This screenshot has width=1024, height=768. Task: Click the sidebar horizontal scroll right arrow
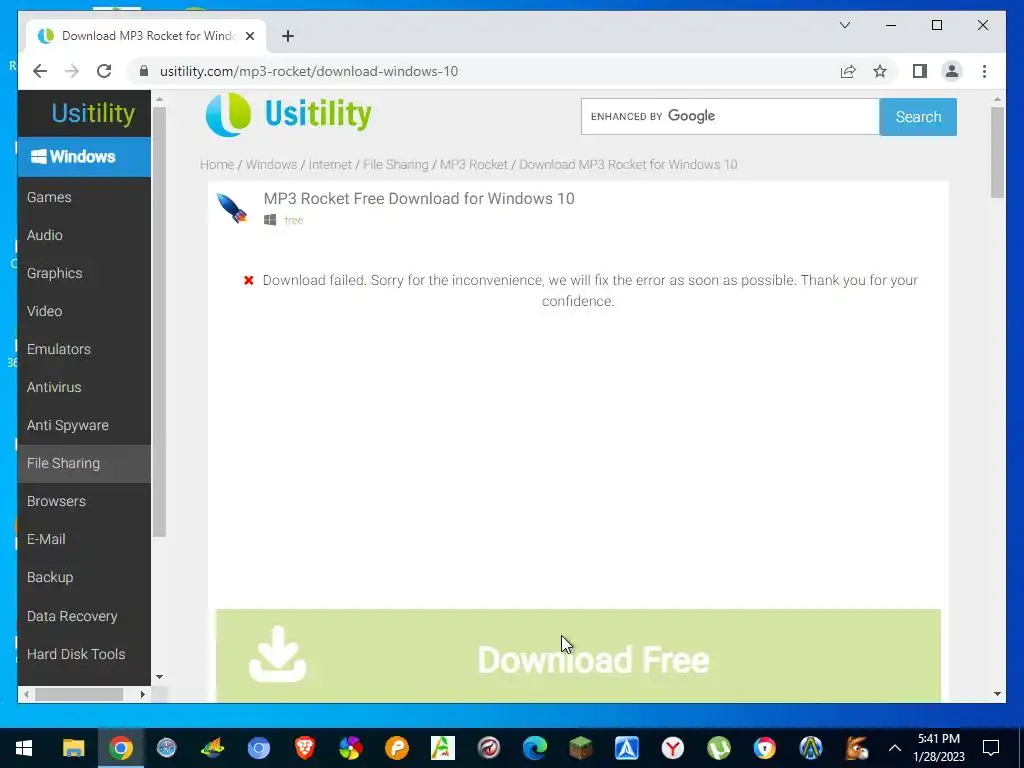pyautogui.click(x=142, y=694)
